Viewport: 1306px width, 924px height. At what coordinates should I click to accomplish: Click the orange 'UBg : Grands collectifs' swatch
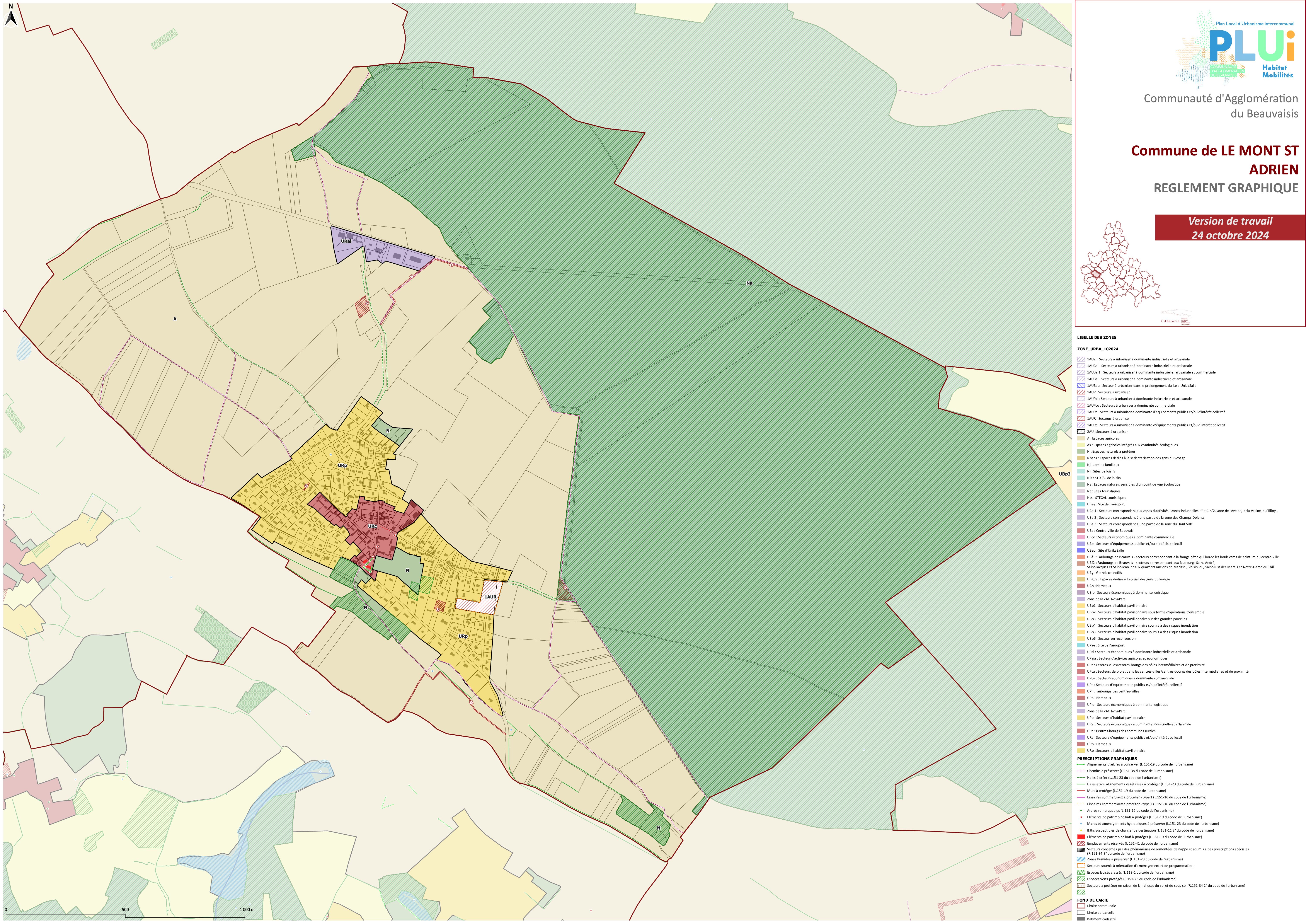[x=1081, y=573]
